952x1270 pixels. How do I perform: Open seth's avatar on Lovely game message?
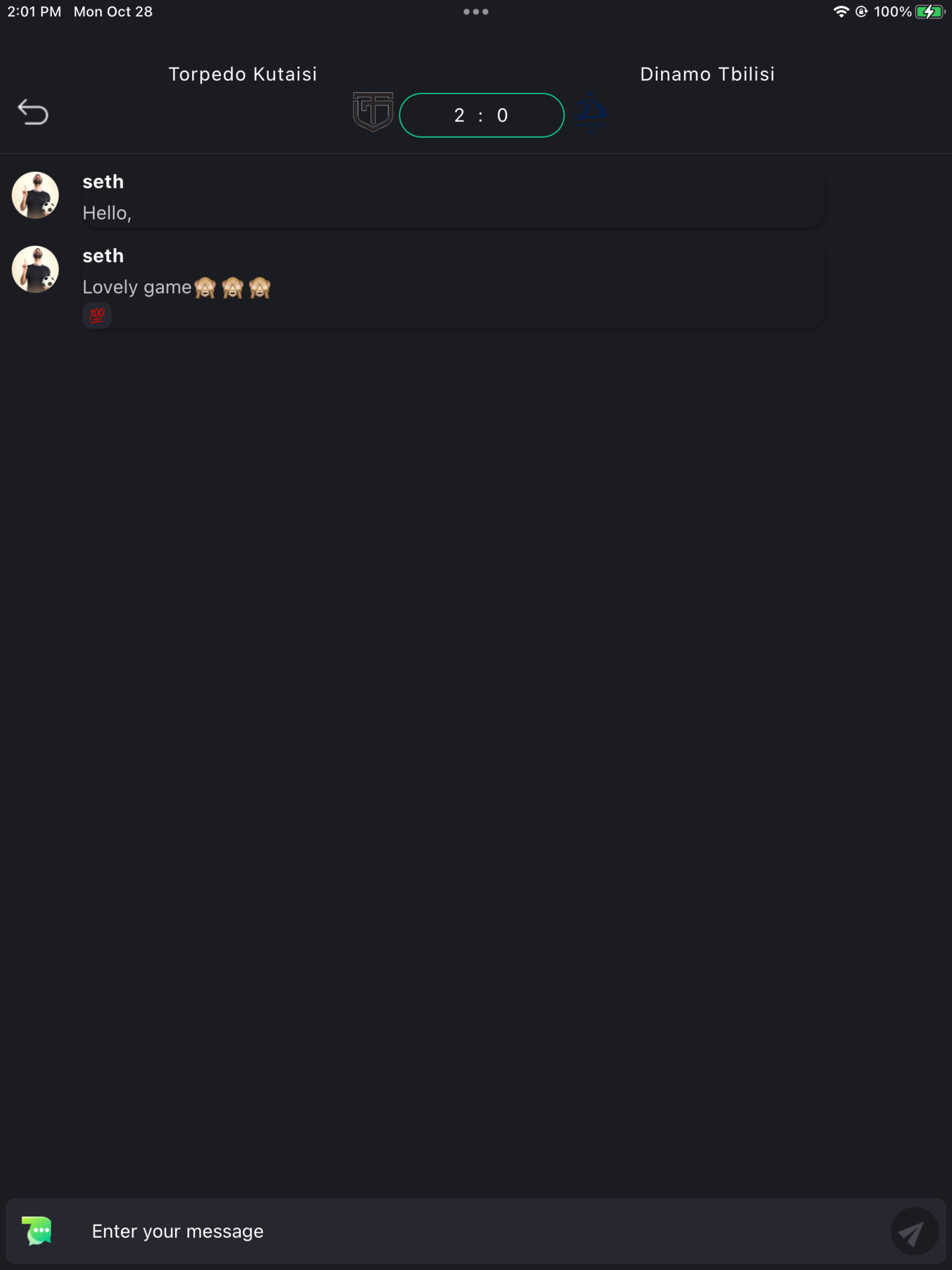coord(36,269)
